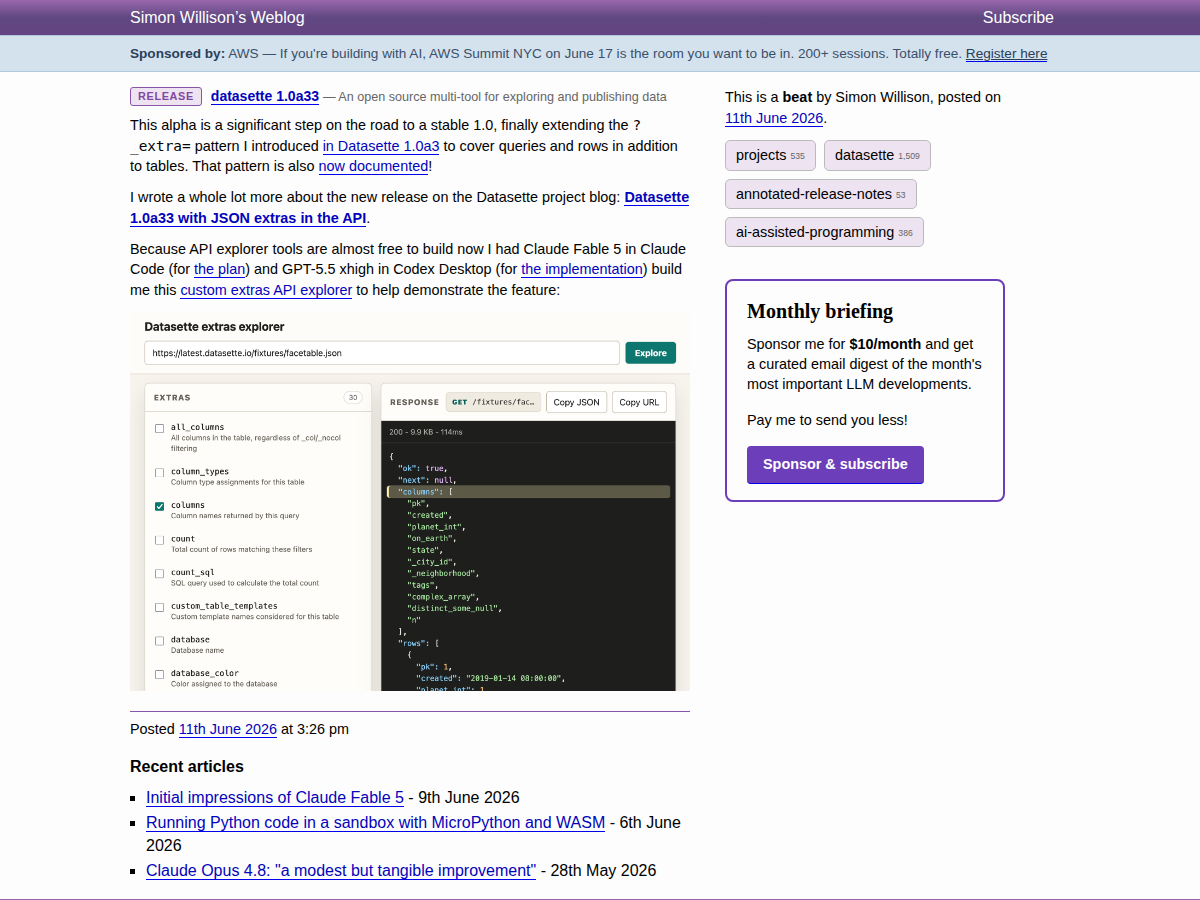1200x900 pixels.
Task: Toggle the custom_table_templates checkbox
Action: [160, 607]
